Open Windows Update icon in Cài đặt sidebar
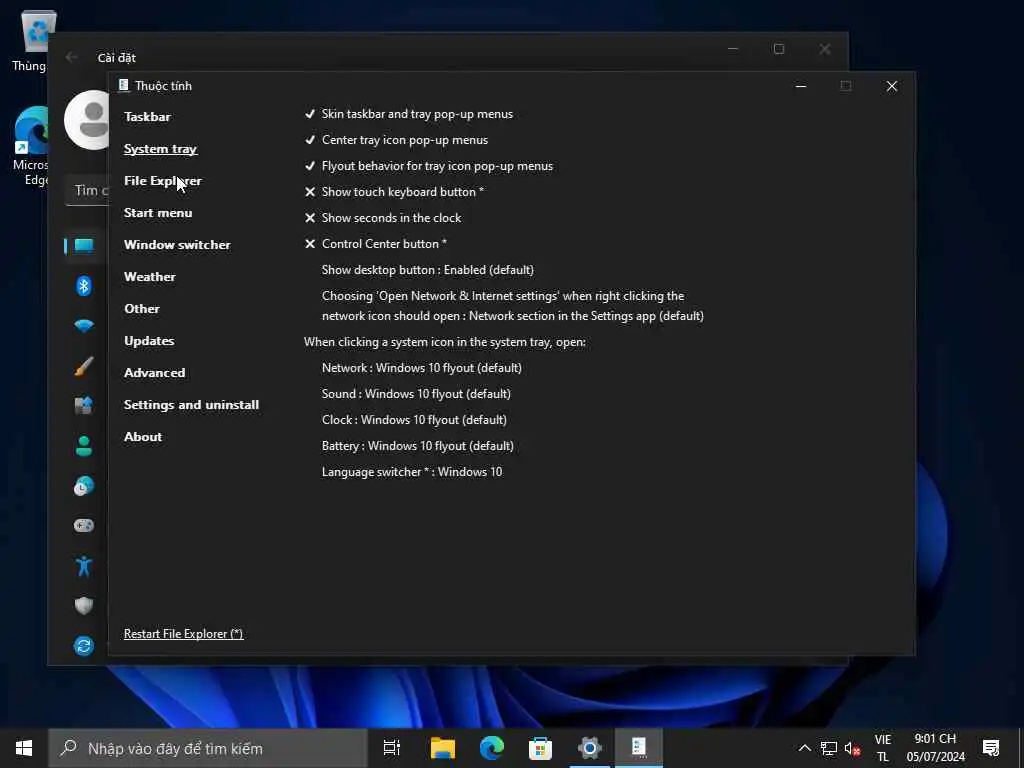The width and height of the screenshot is (1024, 768). point(84,646)
